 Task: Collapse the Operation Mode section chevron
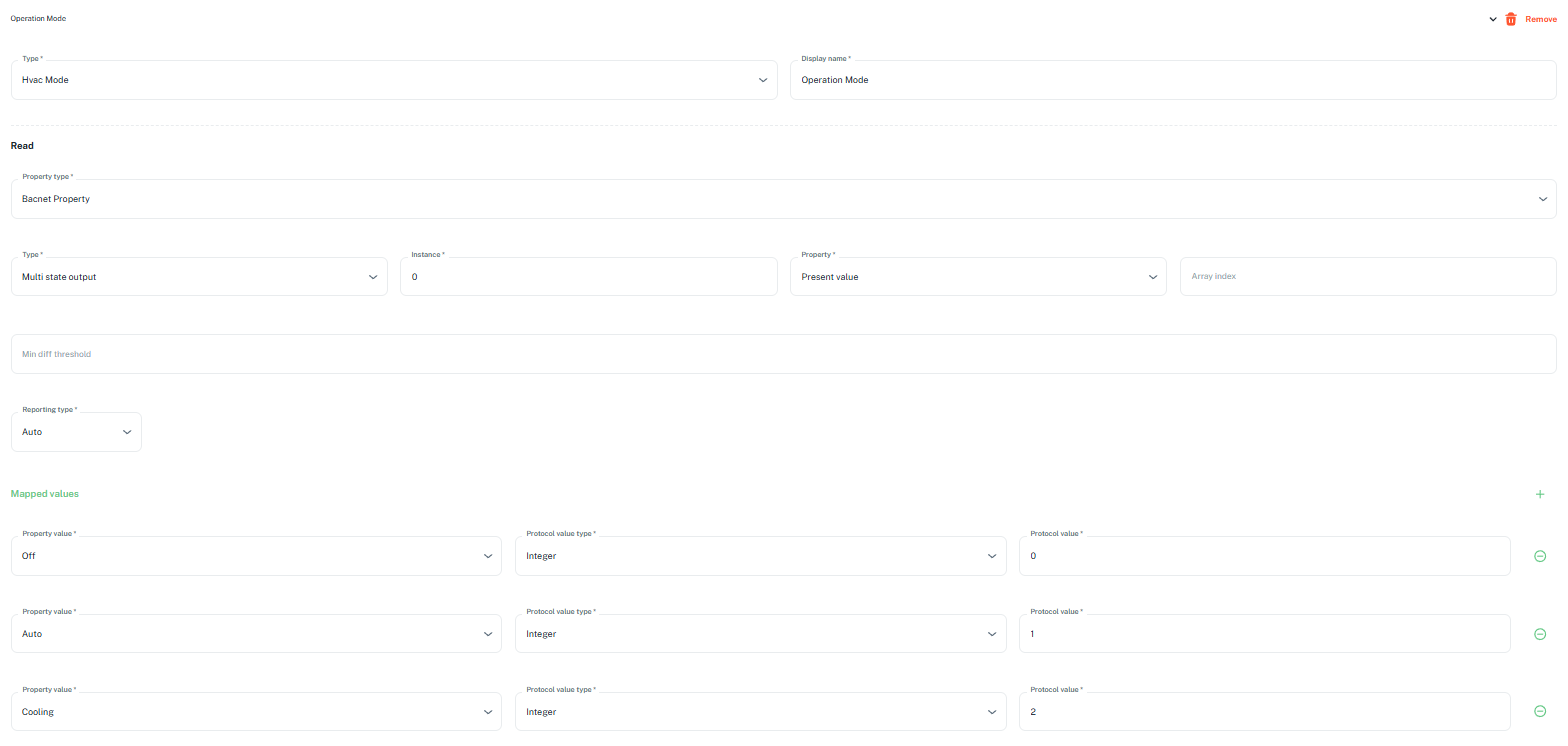1493,19
